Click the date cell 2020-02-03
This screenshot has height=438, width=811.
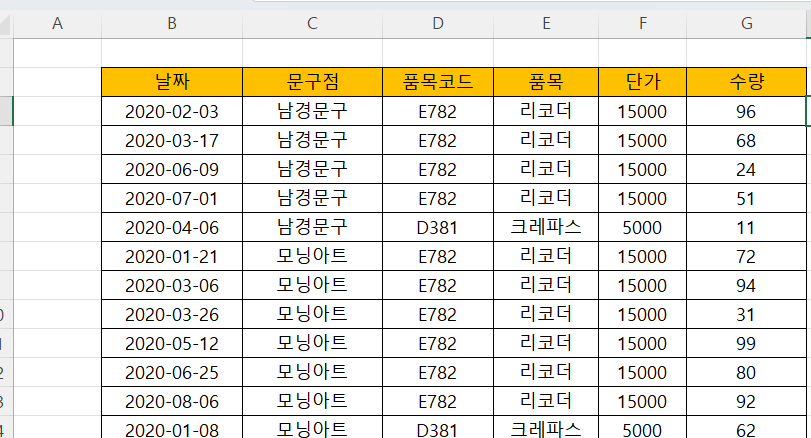[172, 111]
